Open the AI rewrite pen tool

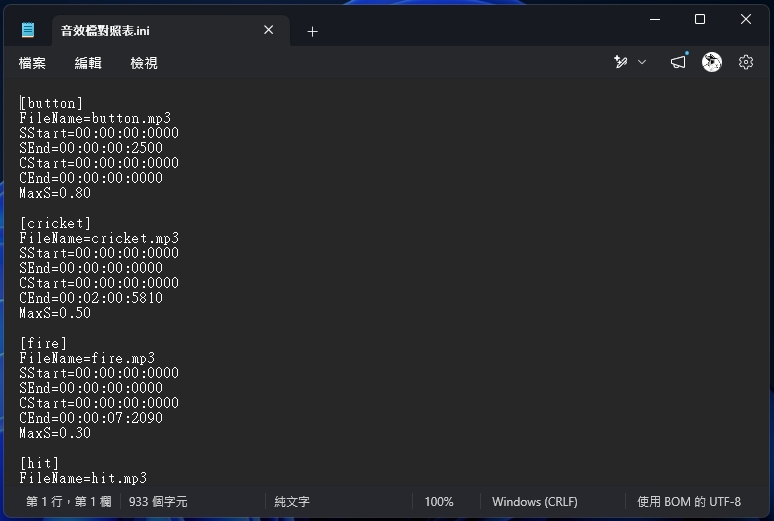pos(620,62)
